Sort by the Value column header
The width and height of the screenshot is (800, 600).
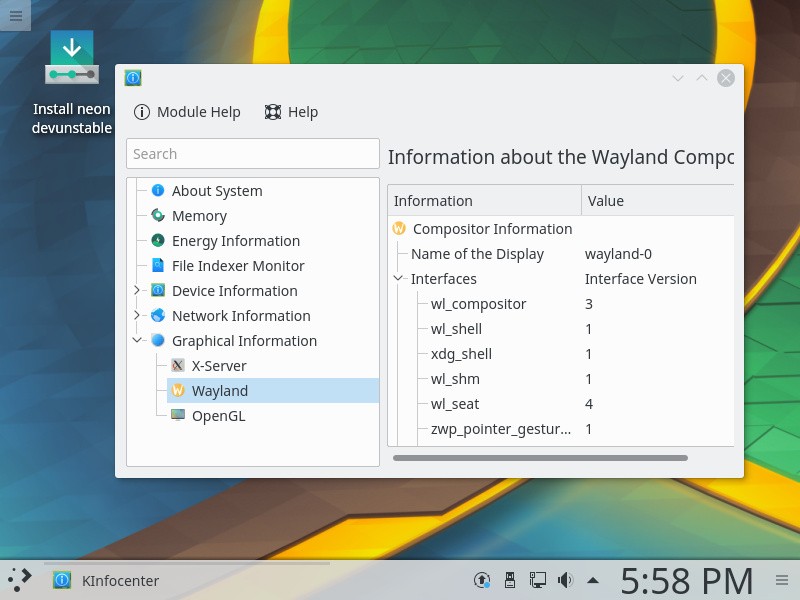(658, 201)
